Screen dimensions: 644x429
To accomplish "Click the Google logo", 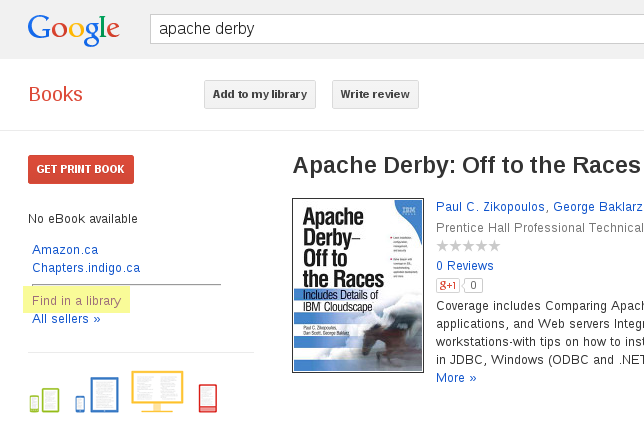I will tap(74, 30).
